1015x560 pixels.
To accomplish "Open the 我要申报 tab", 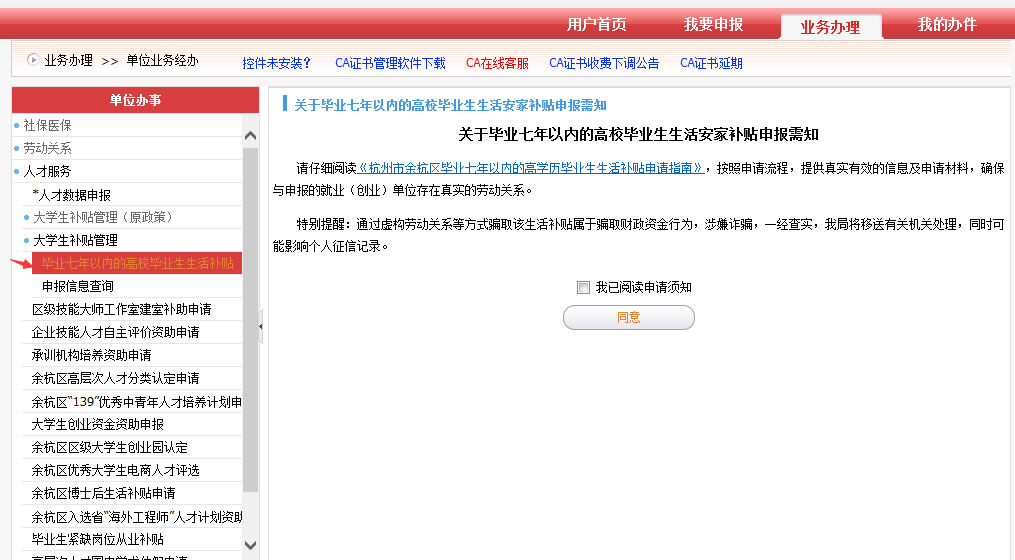I will (713, 25).
